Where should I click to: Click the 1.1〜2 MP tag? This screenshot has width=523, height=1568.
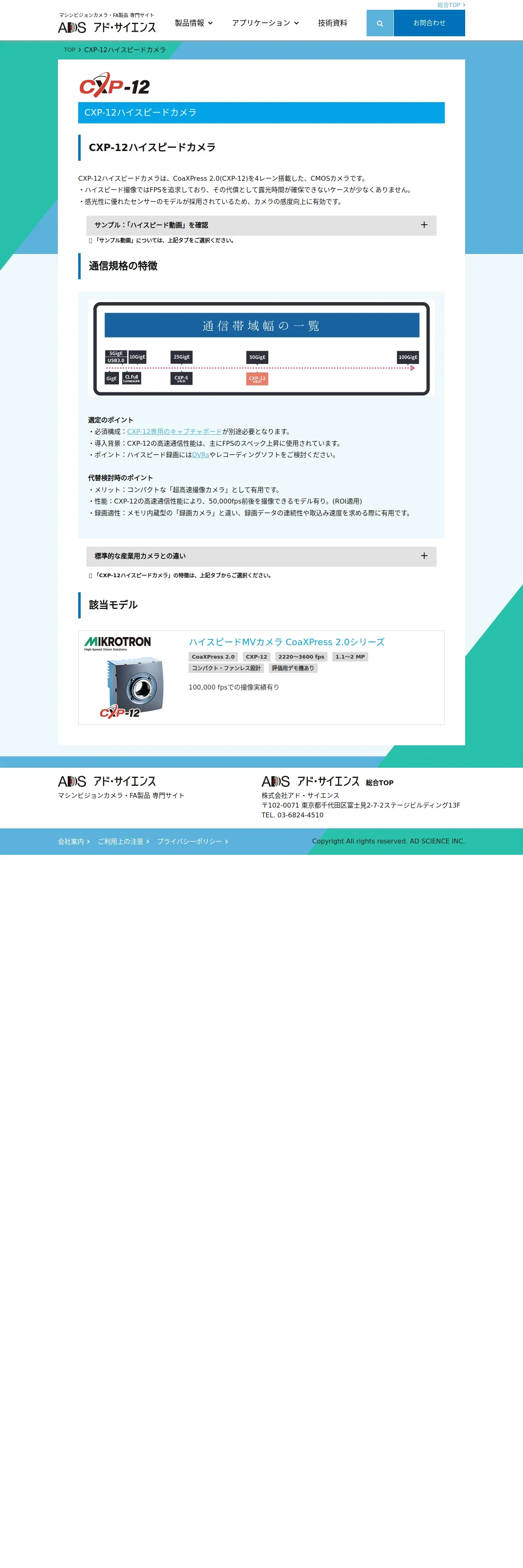[350, 657]
